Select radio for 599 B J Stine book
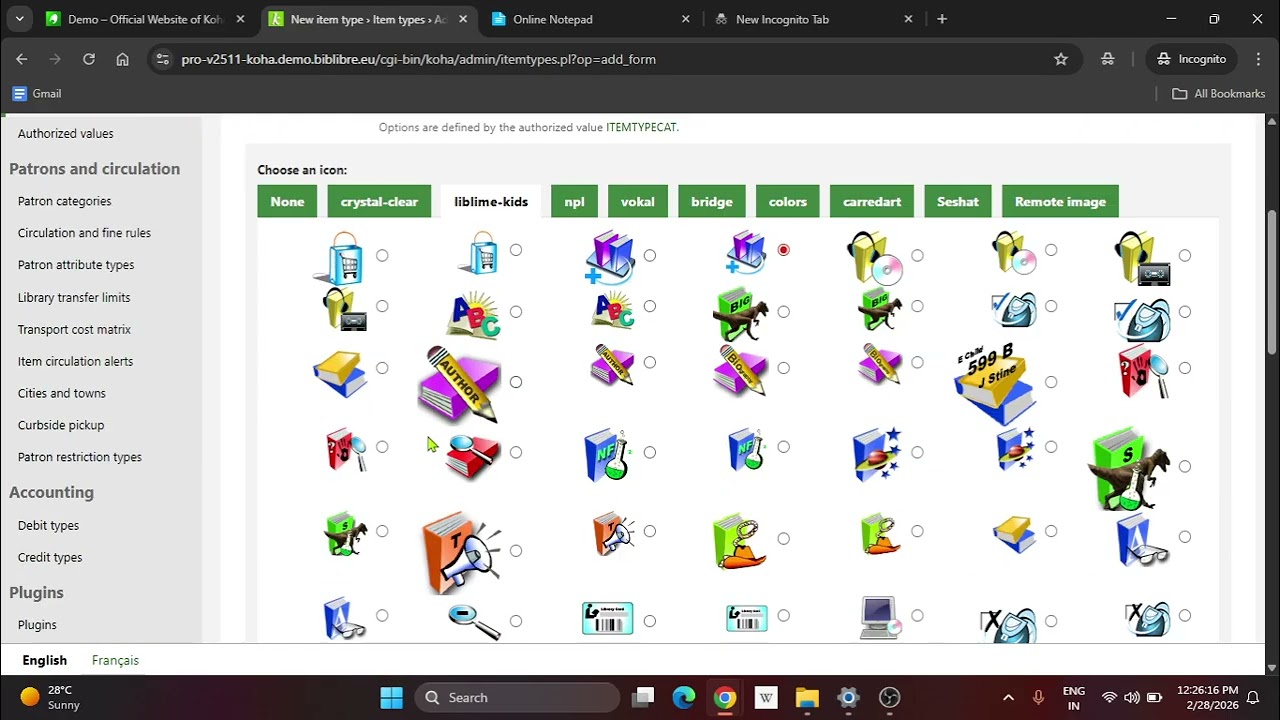The image size is (1280, 720). point(1051,382)
